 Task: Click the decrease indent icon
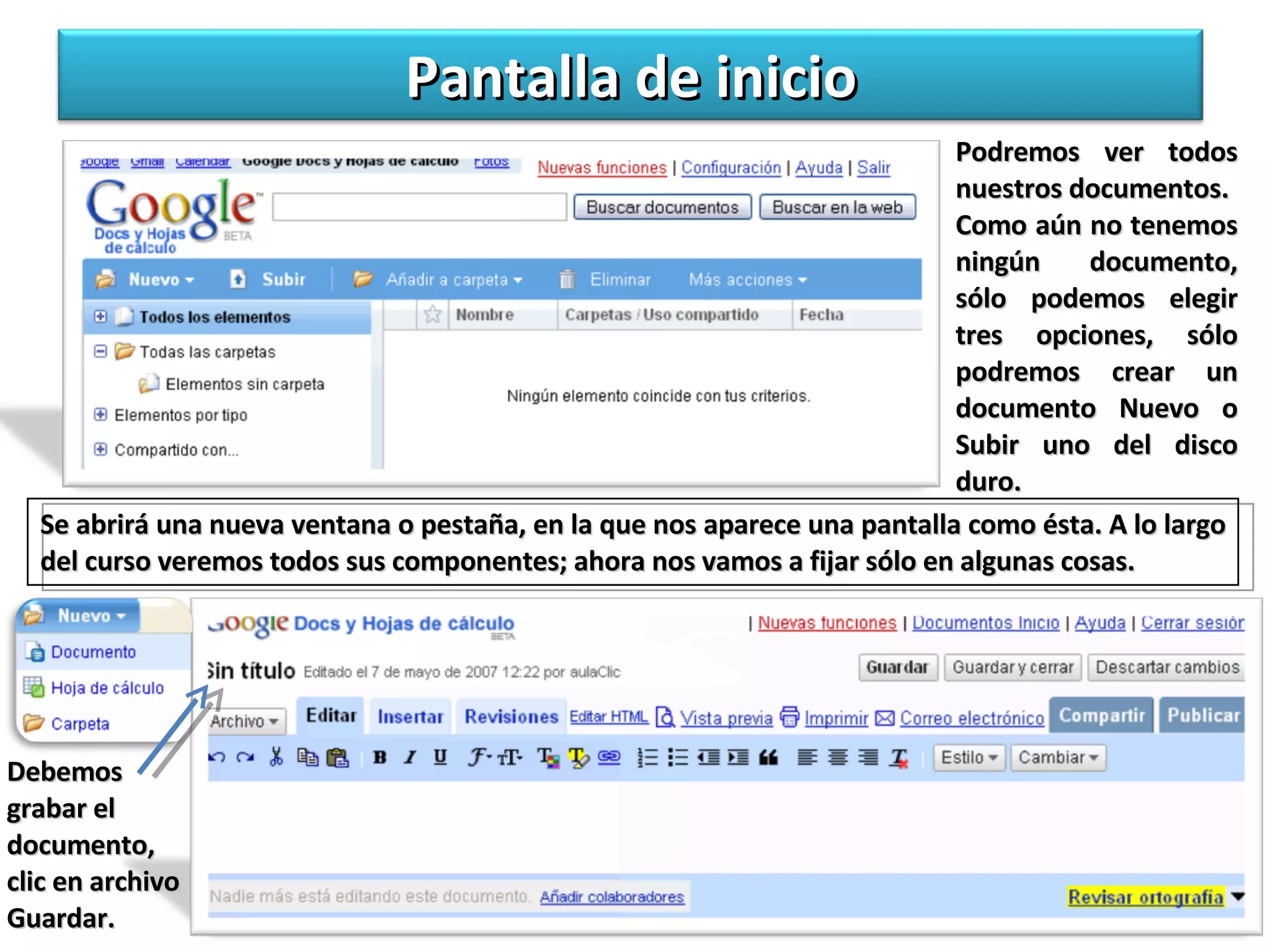click(708, 757)
